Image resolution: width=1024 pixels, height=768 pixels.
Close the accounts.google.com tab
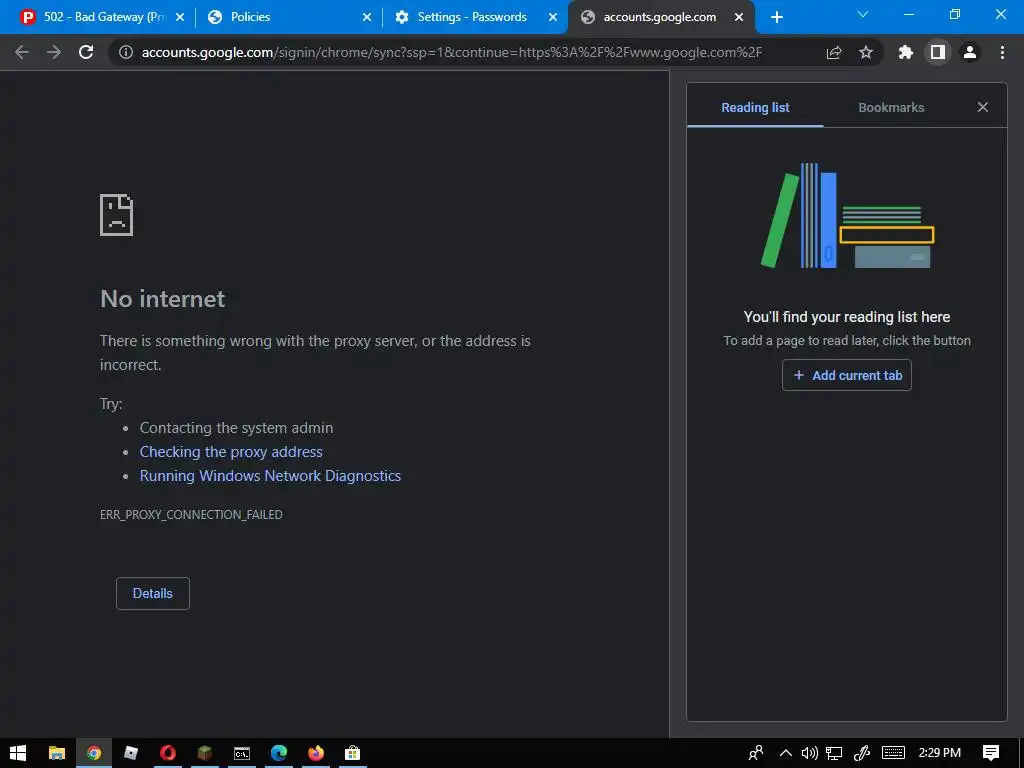tap(739, 17)
